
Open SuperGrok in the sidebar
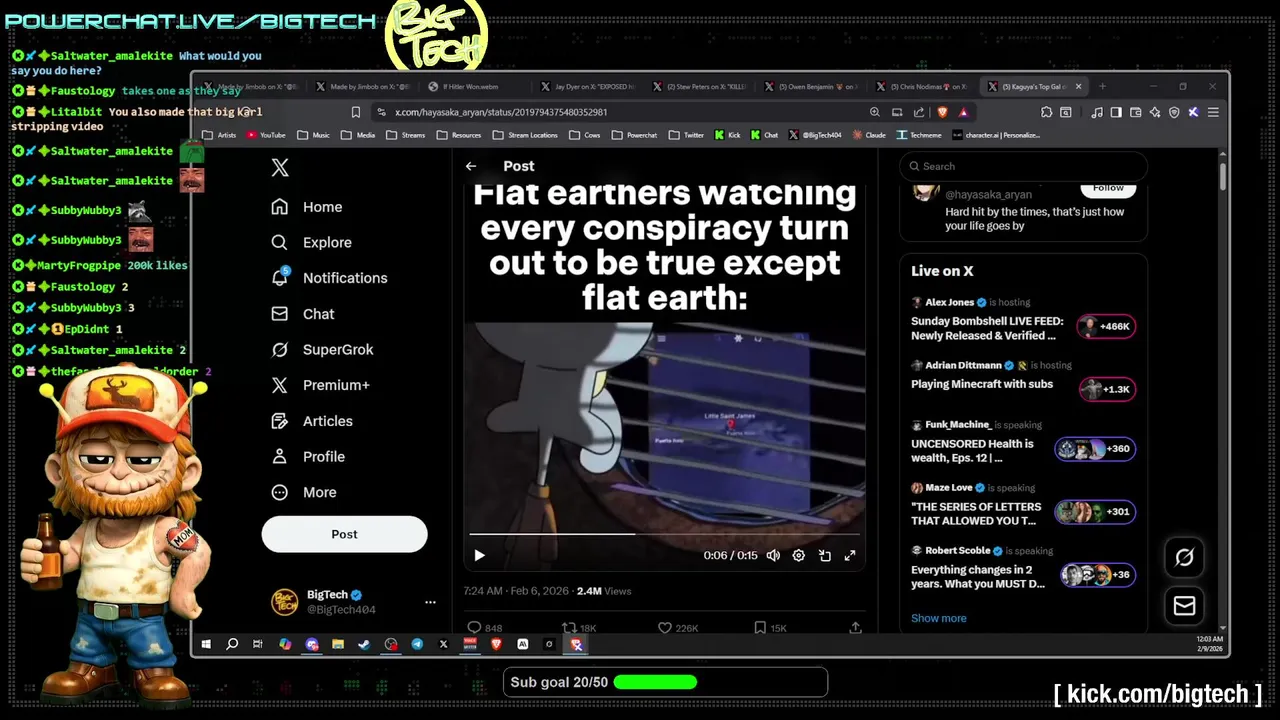322,350
